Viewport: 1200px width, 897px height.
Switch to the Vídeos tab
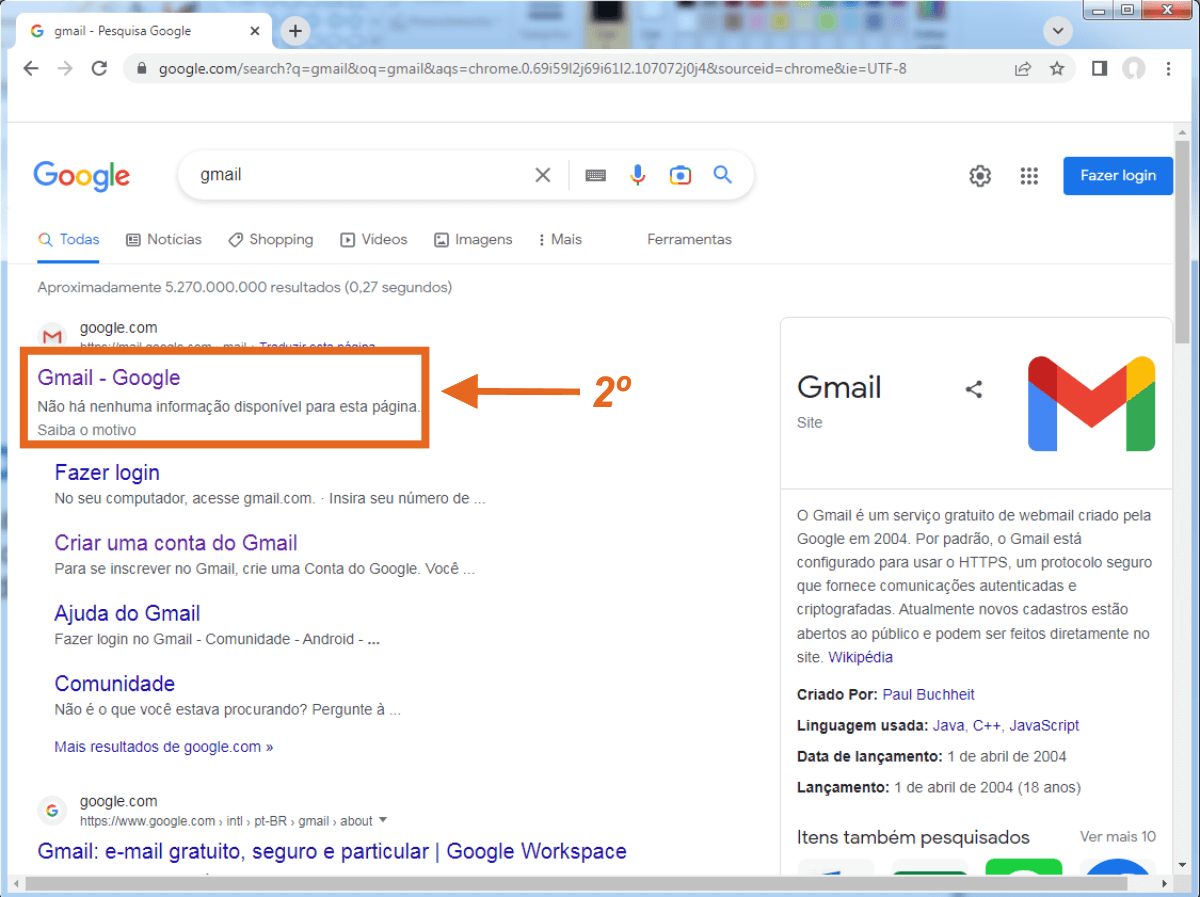click(374, 240)
